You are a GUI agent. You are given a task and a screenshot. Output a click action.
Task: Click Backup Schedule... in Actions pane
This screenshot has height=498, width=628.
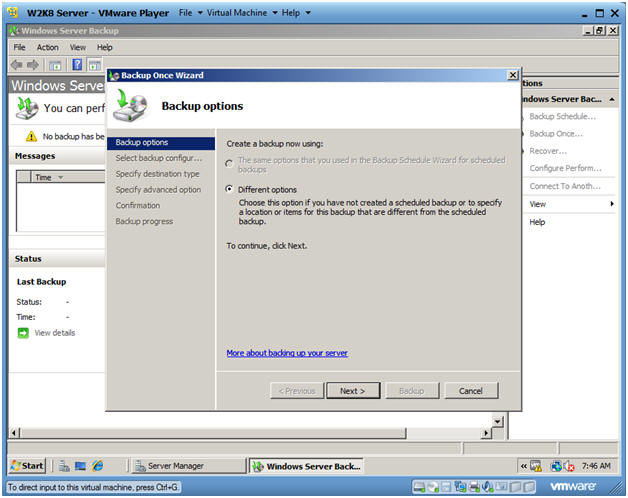tap(562, 117)
